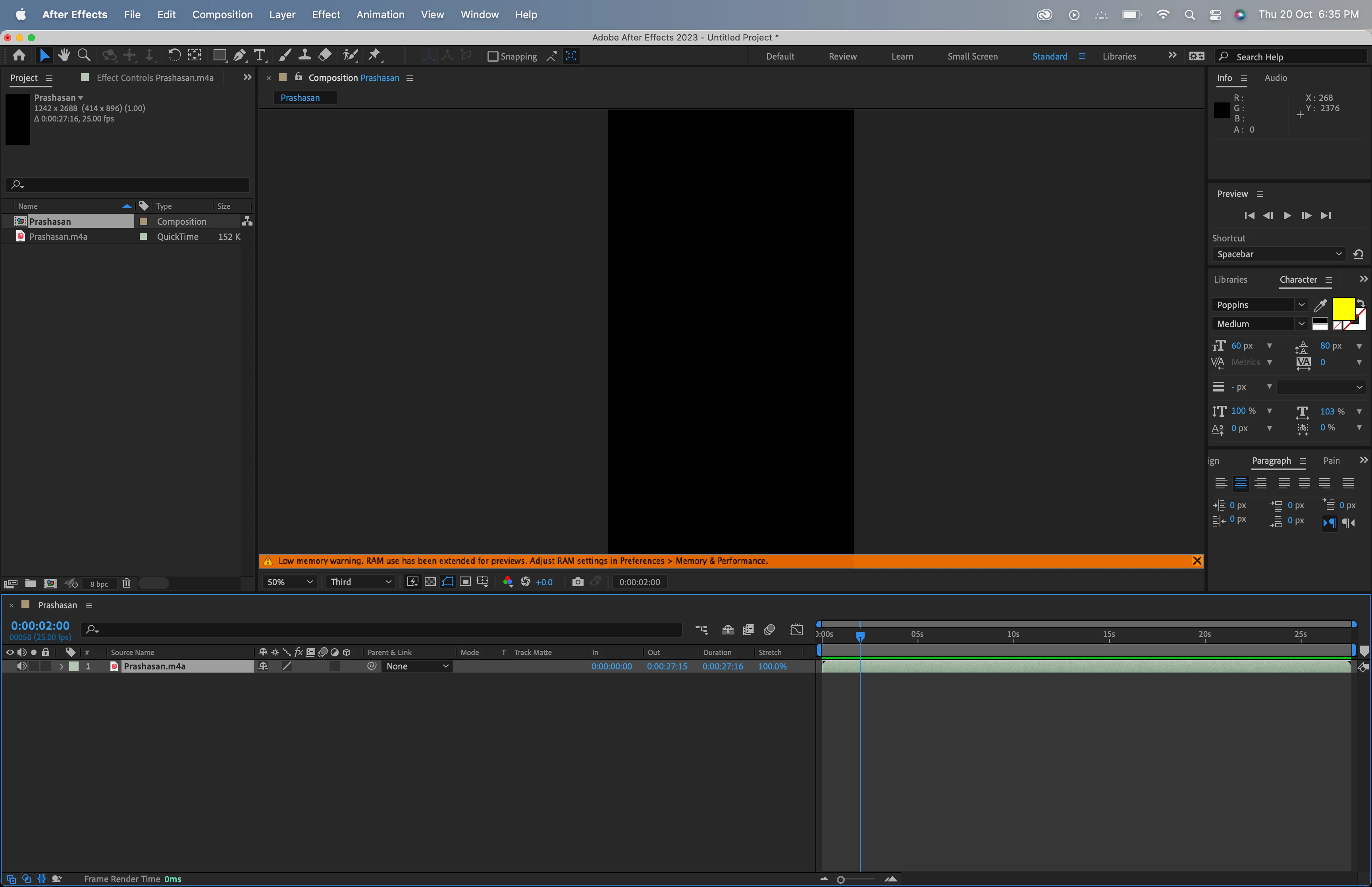Play the preview

click(x=1287, y=216)
